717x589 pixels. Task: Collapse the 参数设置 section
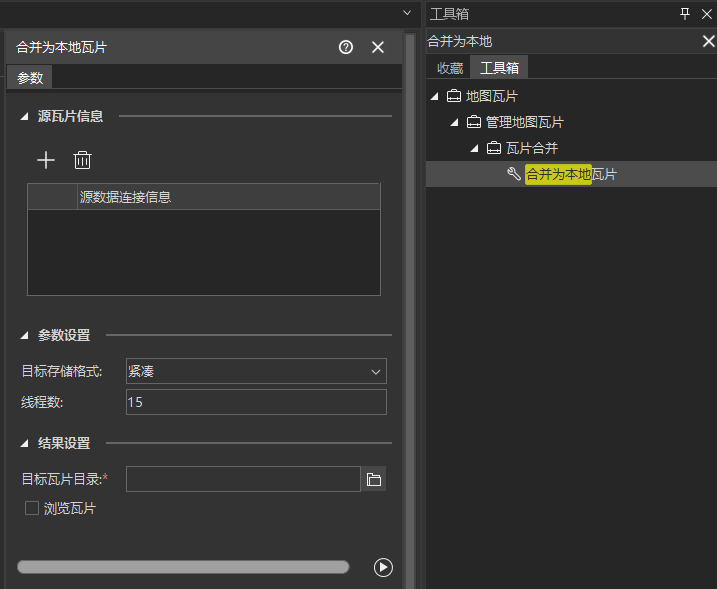click(24, 336)
